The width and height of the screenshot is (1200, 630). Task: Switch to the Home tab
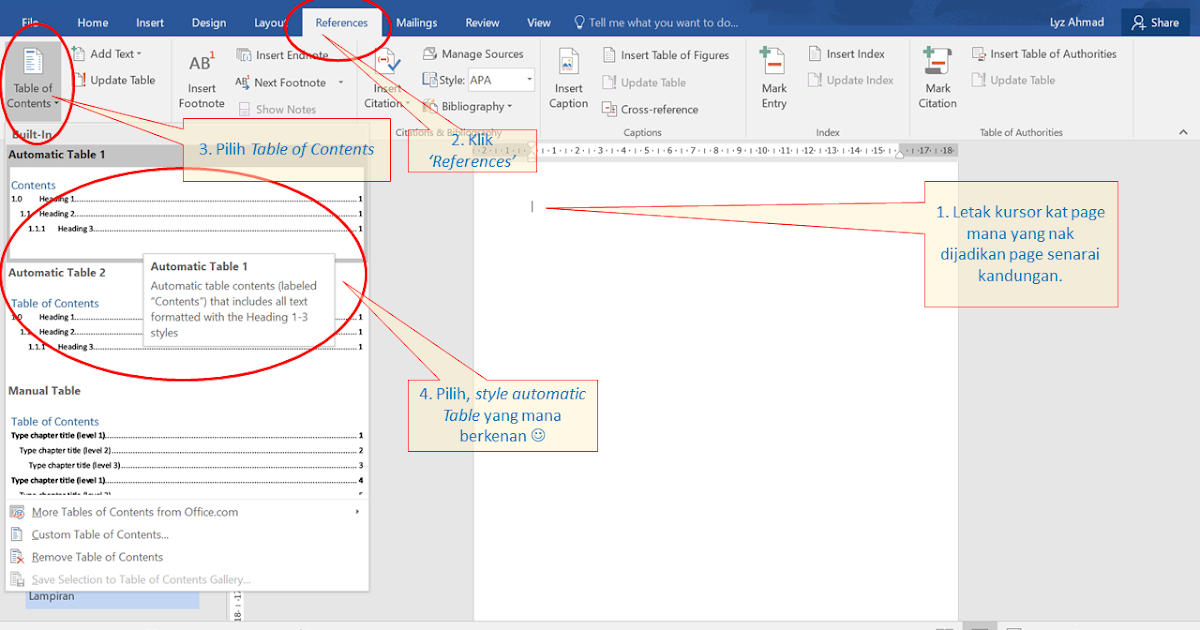(93, 22)
